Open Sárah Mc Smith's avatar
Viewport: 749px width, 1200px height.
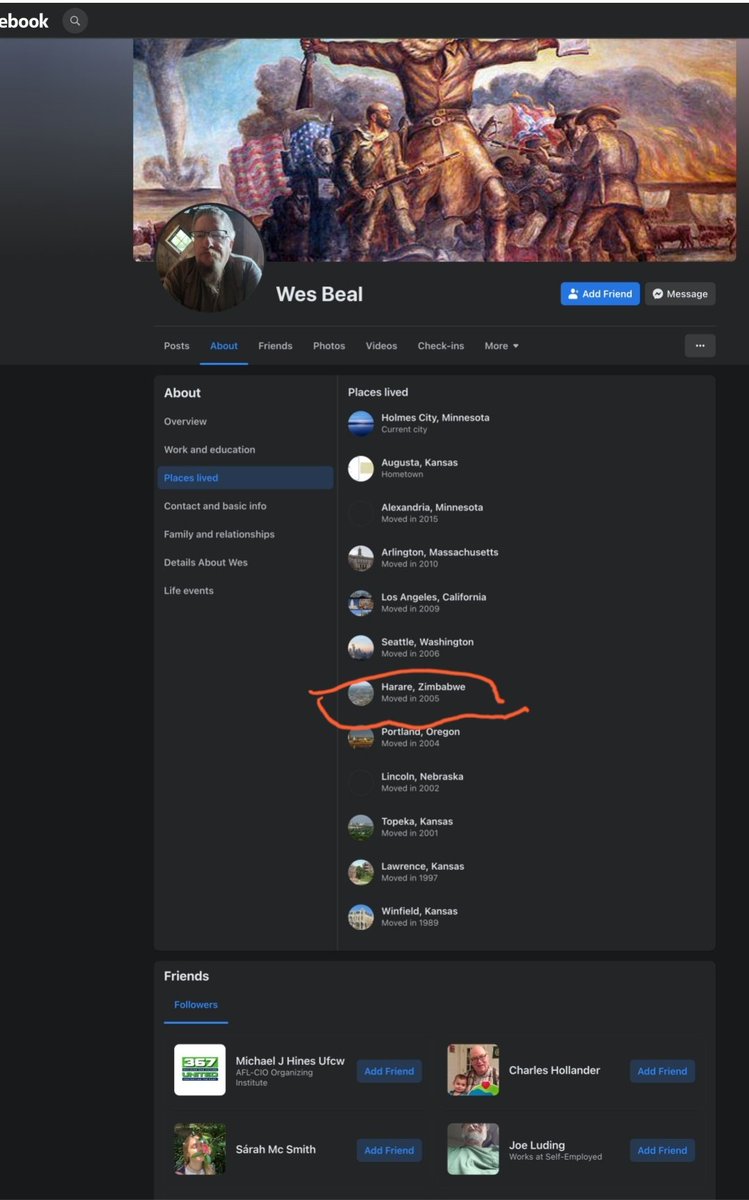pyautogui.click(x=200, y=1149)
